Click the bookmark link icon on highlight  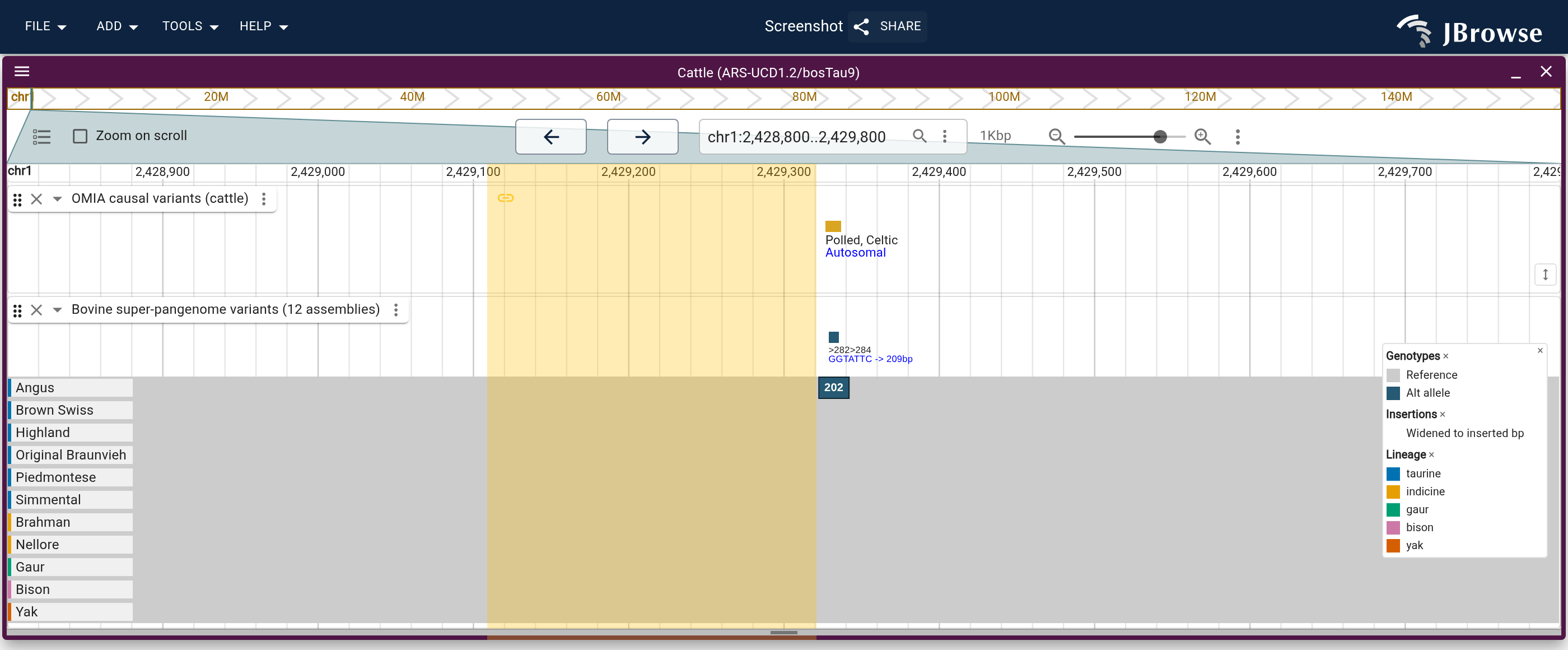[506, 198]
